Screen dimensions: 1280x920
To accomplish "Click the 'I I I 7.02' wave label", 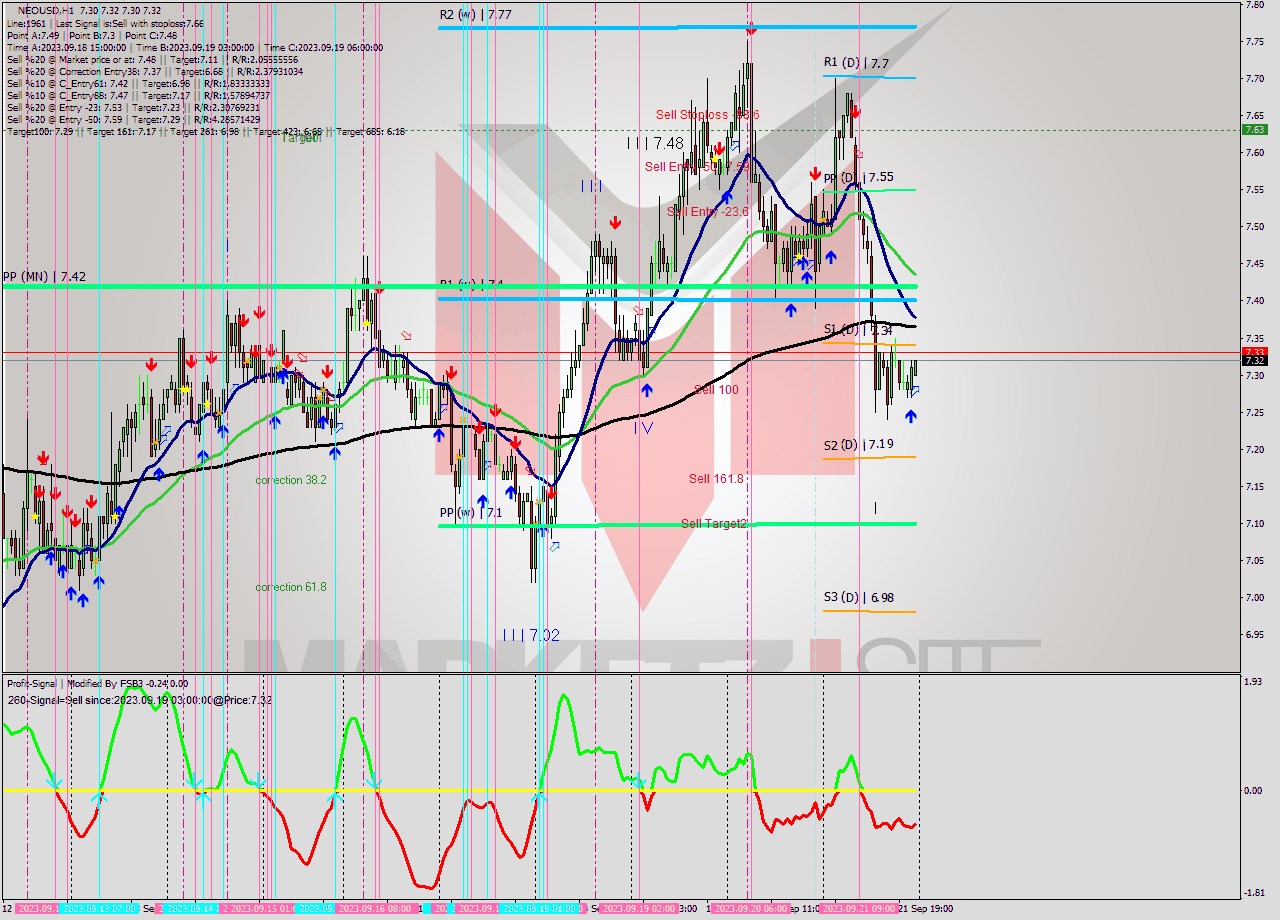I will tap(531, 635).
